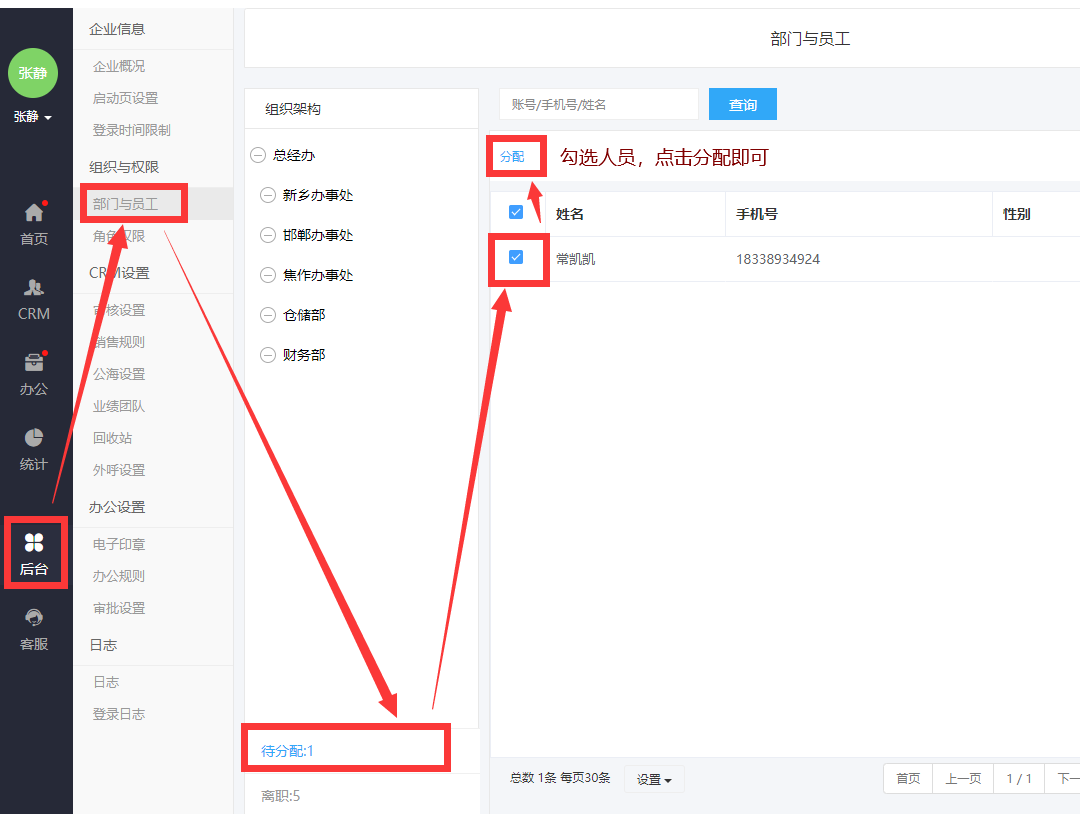Screen dimensions: 1080x814
Task: Uncheck the checkbox for 常凯凯
Action: [516, 258]
